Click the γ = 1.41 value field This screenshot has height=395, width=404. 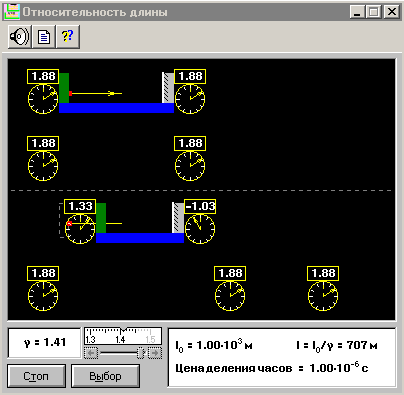tap(44, 343)
